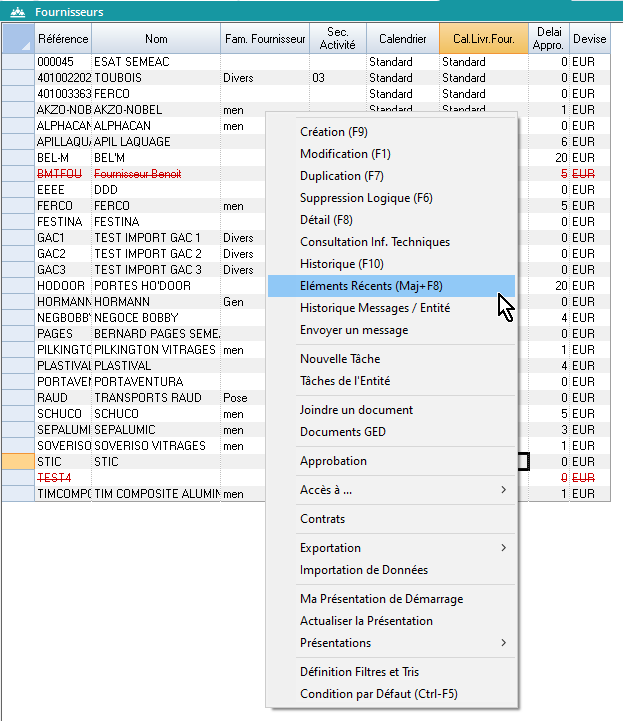Viewport: 623px width, 721px height.
Task: Select the STIC row header cell
Action: pyautogui.click(x=17, y=462)
